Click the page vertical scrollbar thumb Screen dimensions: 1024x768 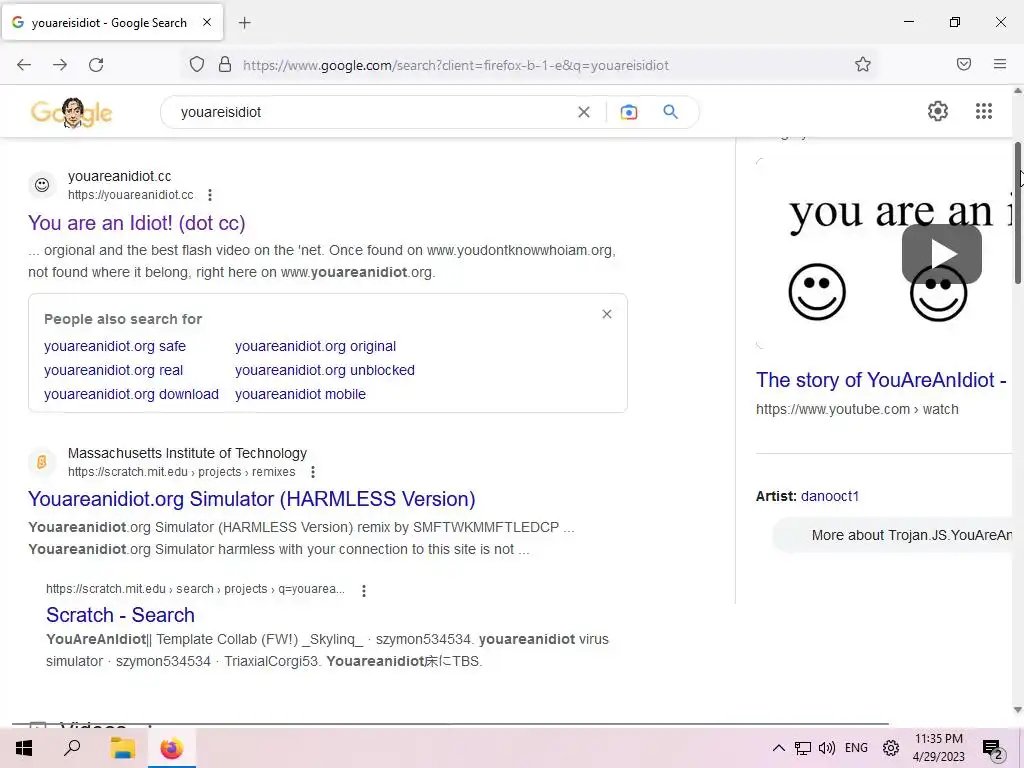(x=1017, y=213)
